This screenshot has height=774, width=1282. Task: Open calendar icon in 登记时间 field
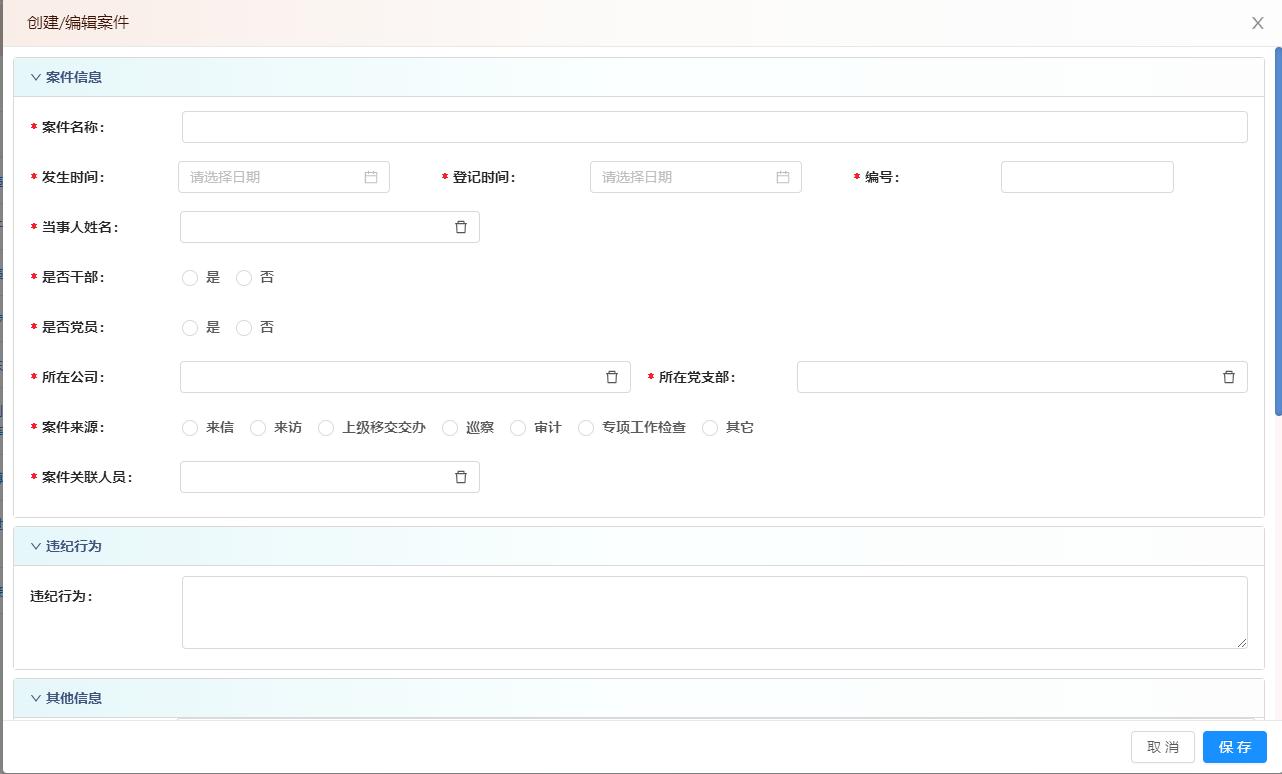point(783,177)
